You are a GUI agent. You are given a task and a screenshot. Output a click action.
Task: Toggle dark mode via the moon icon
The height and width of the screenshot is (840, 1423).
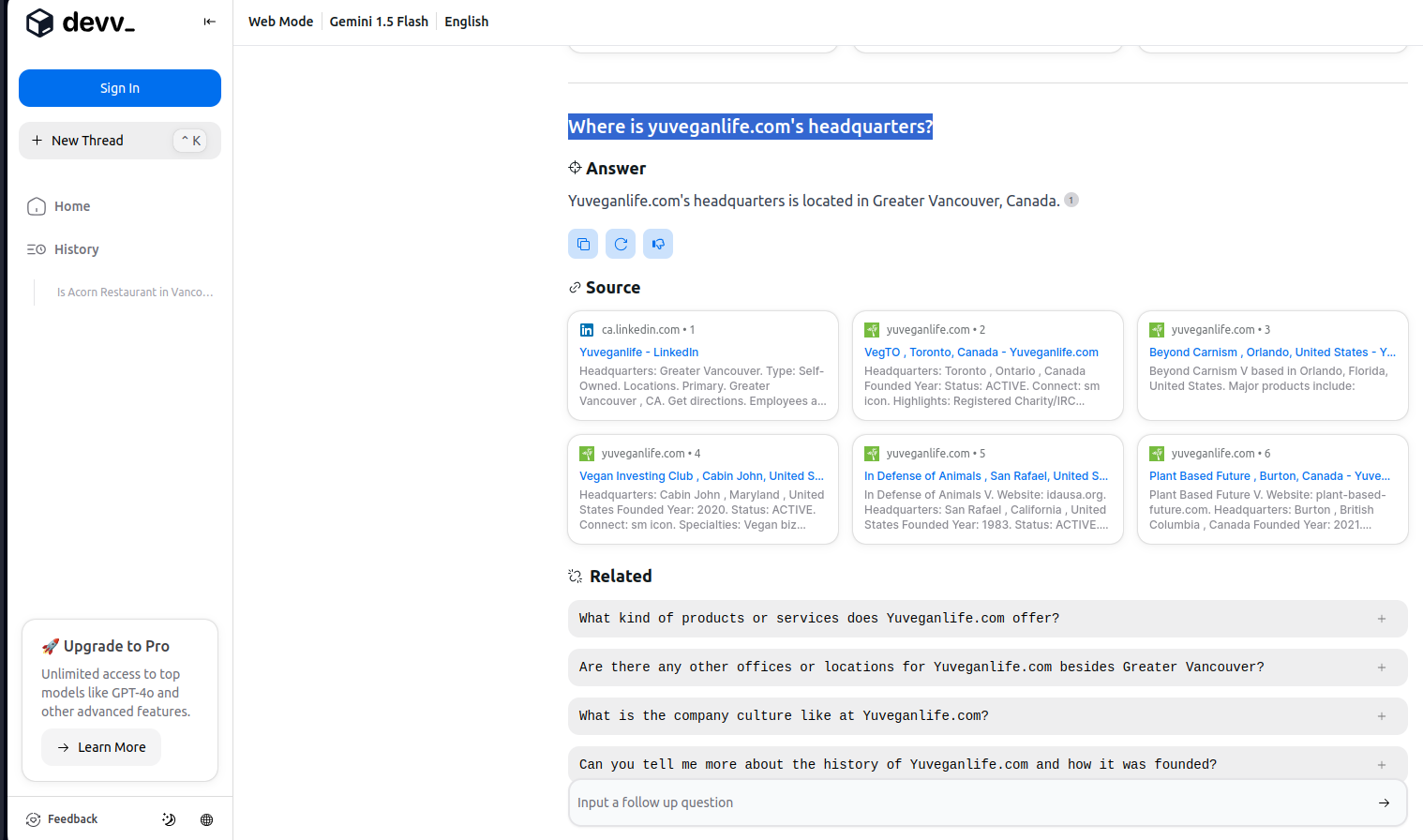click(x=169, y=819)
